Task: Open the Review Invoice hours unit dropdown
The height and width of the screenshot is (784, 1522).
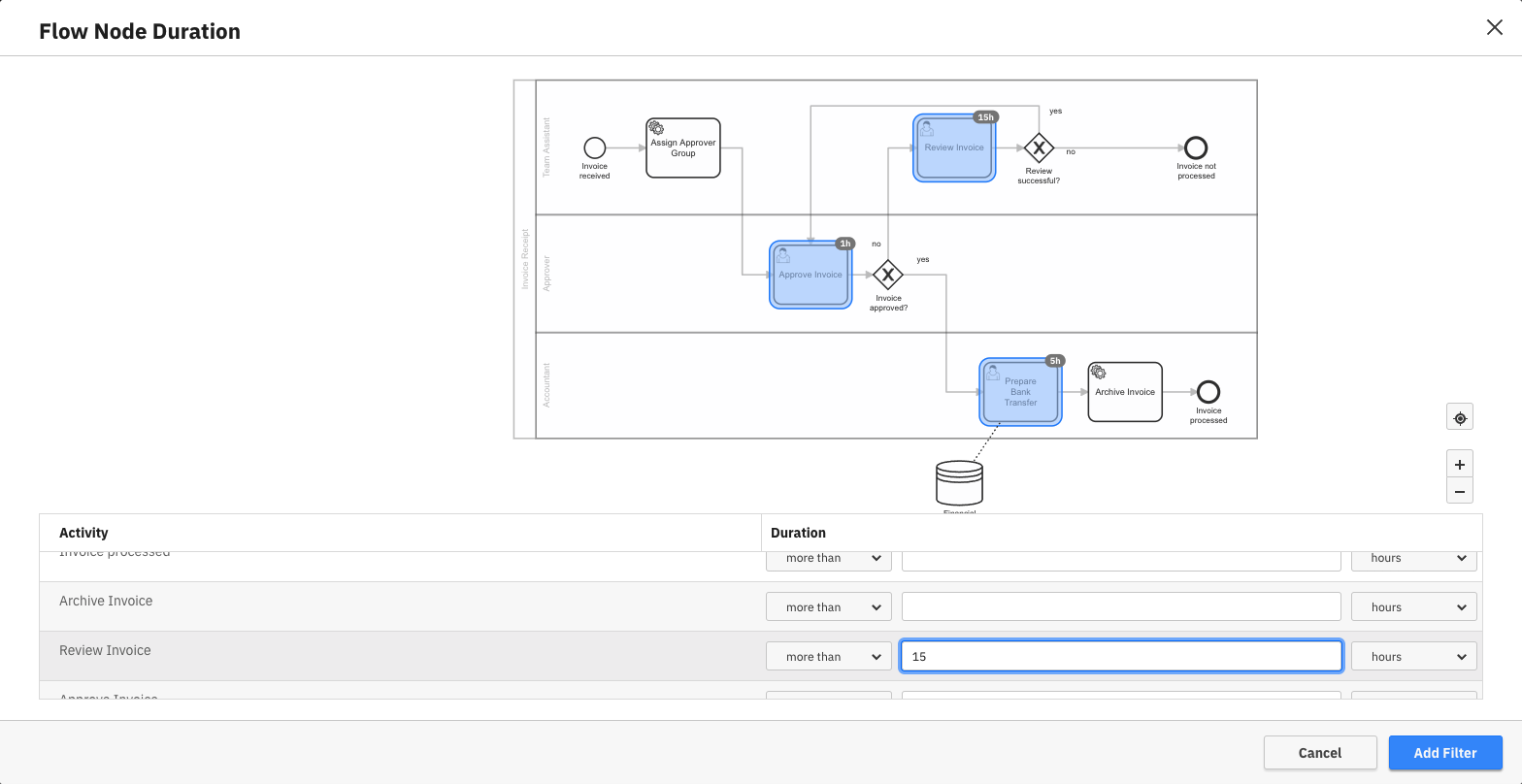Action: click(x=1413, y=657)
